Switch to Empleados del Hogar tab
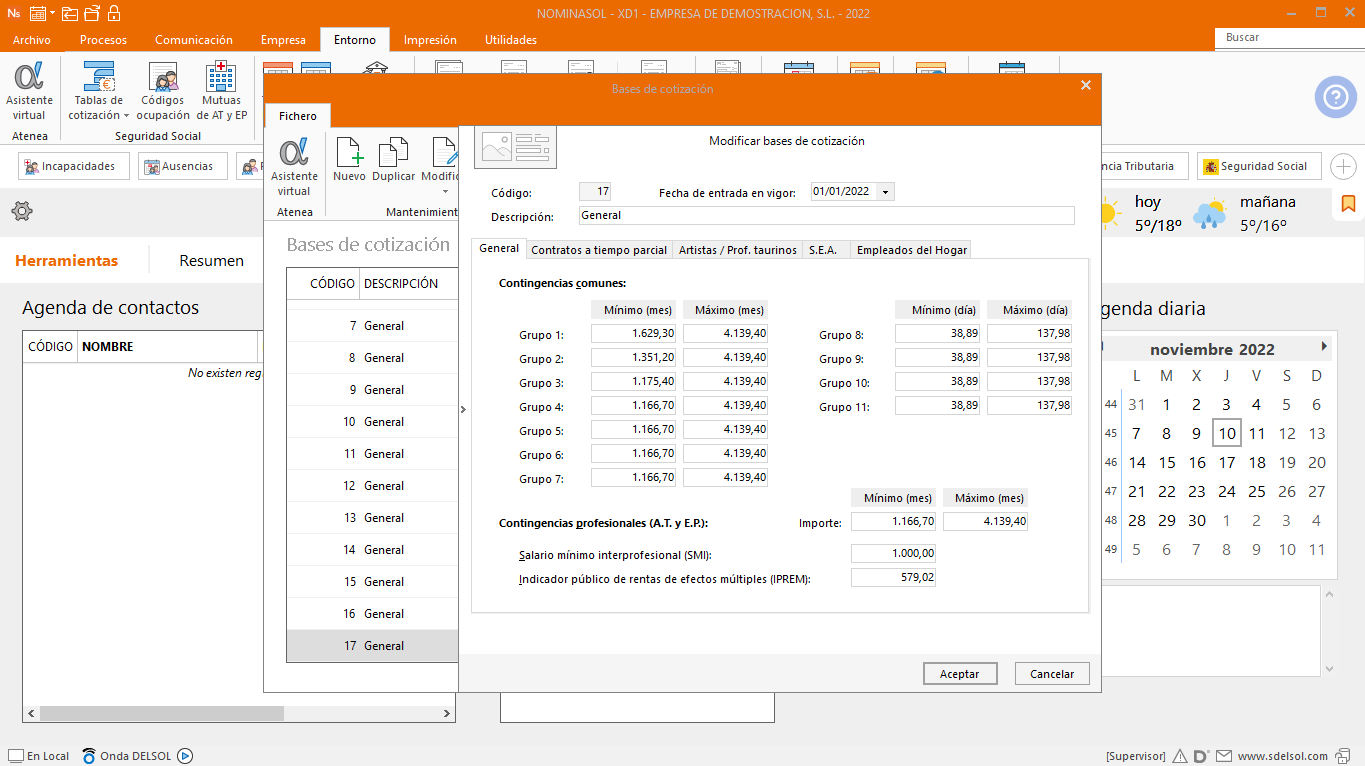Viewport: 1365px width, 766px height. pyautogui.click(x=911, y=250)
